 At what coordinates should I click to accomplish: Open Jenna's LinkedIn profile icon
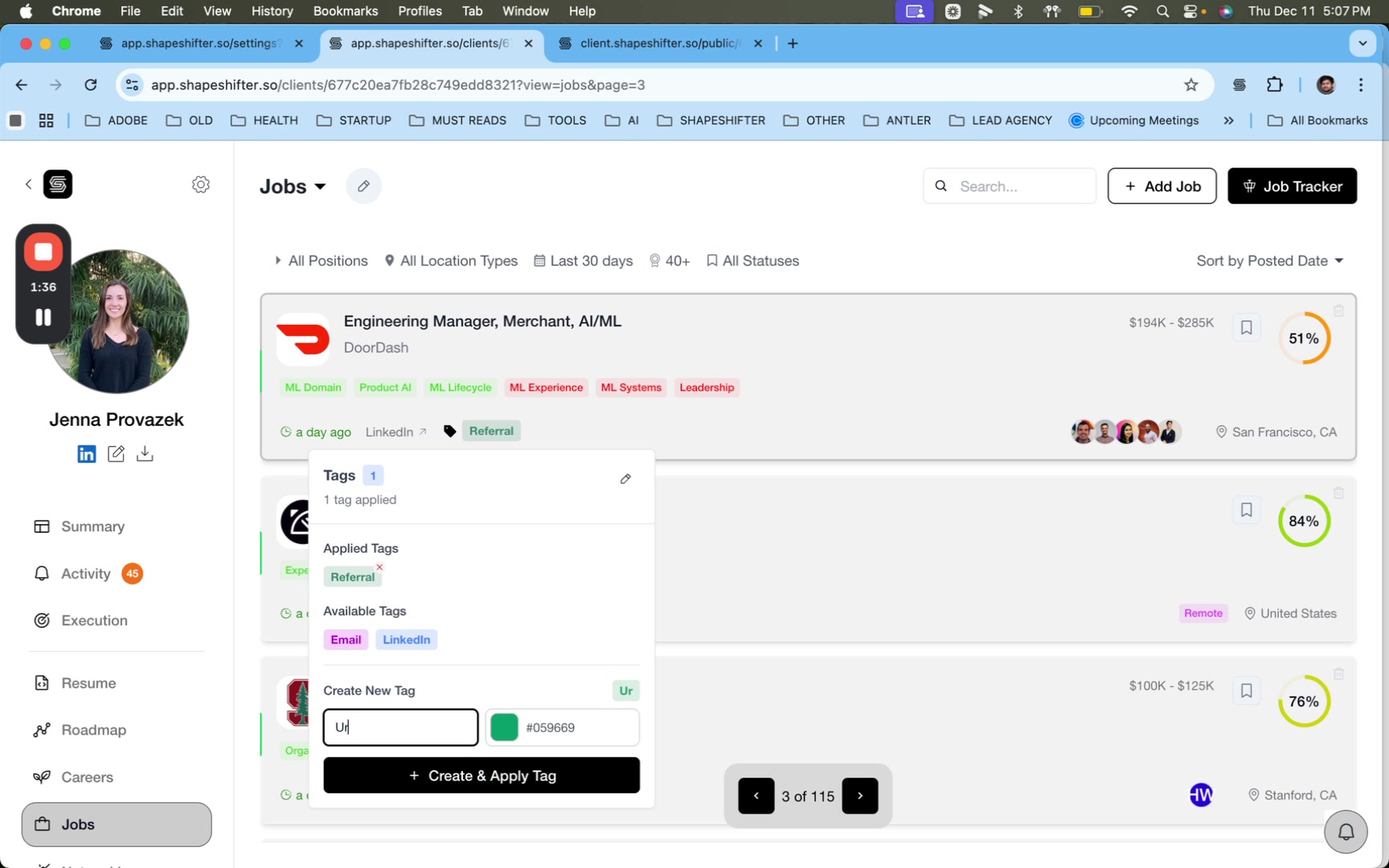click(86, 453)
